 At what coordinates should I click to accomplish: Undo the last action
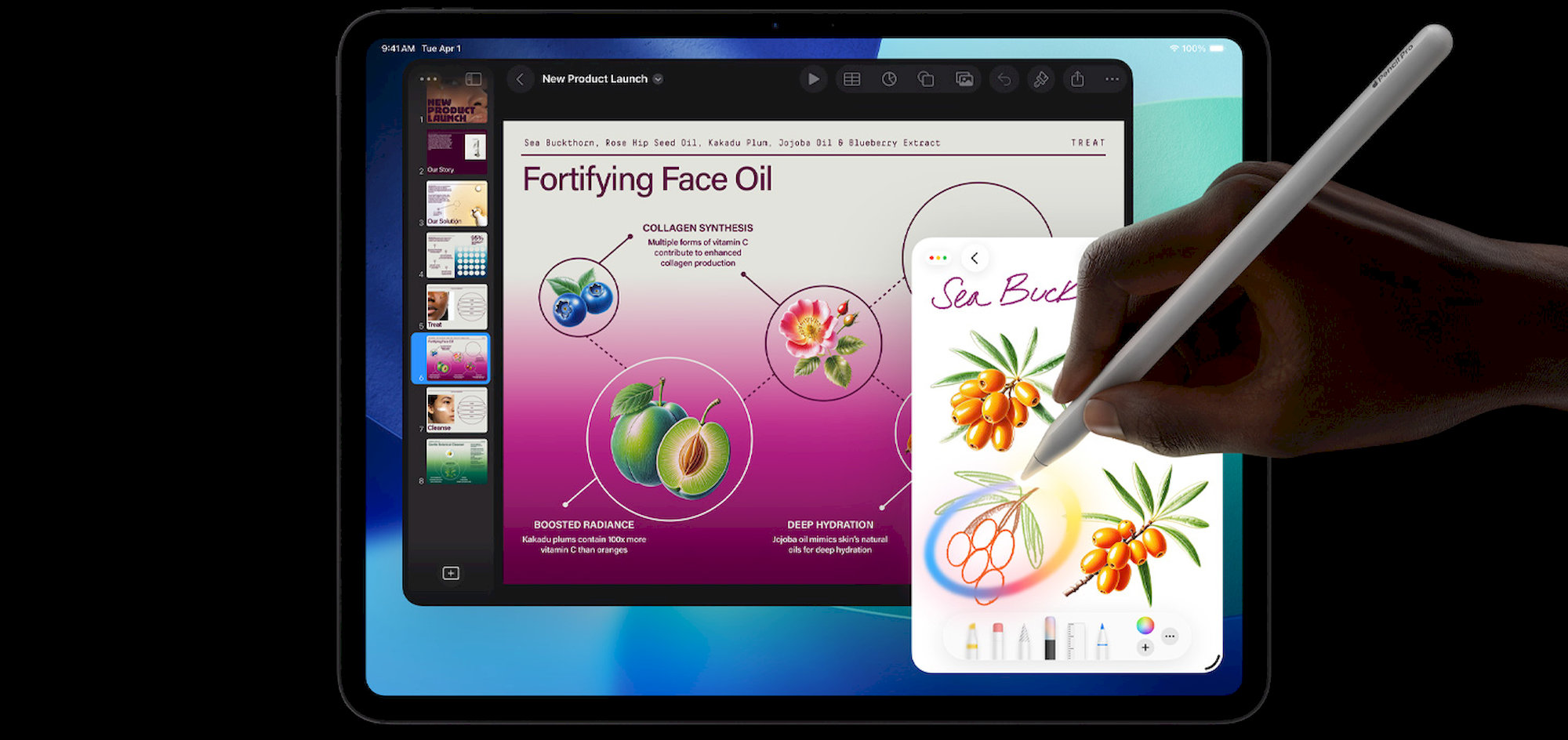[1004, 79]
